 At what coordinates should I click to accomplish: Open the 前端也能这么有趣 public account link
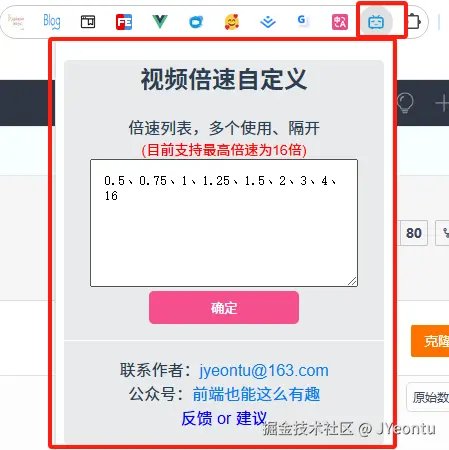pos(256,394)
